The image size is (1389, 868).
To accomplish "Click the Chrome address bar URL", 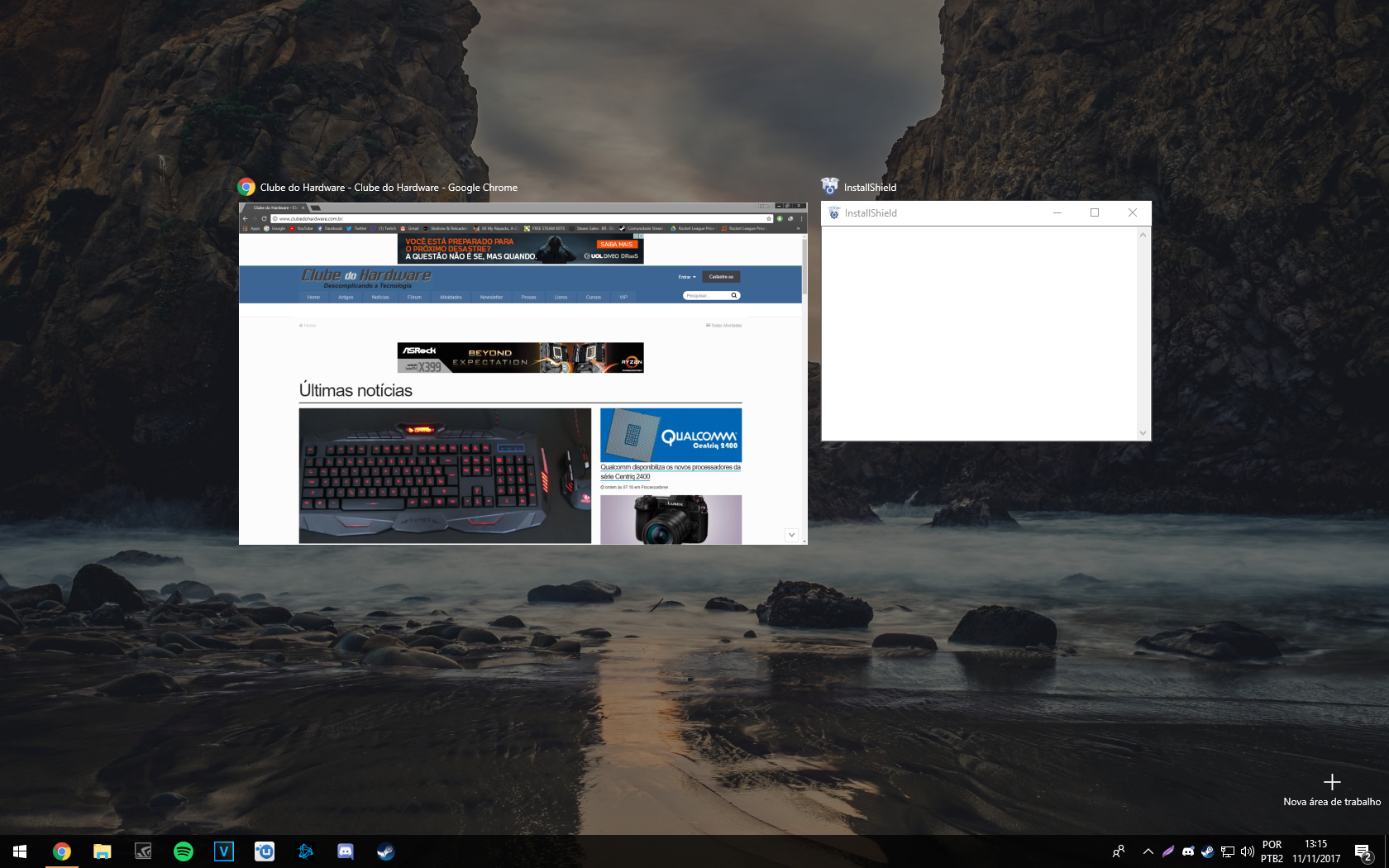I will [x=311, y=219].
